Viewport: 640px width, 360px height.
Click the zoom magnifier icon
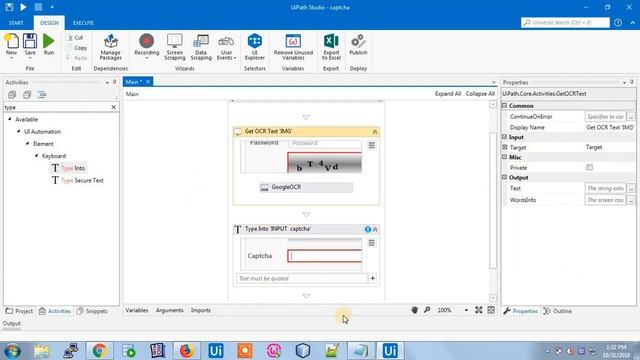427,310
